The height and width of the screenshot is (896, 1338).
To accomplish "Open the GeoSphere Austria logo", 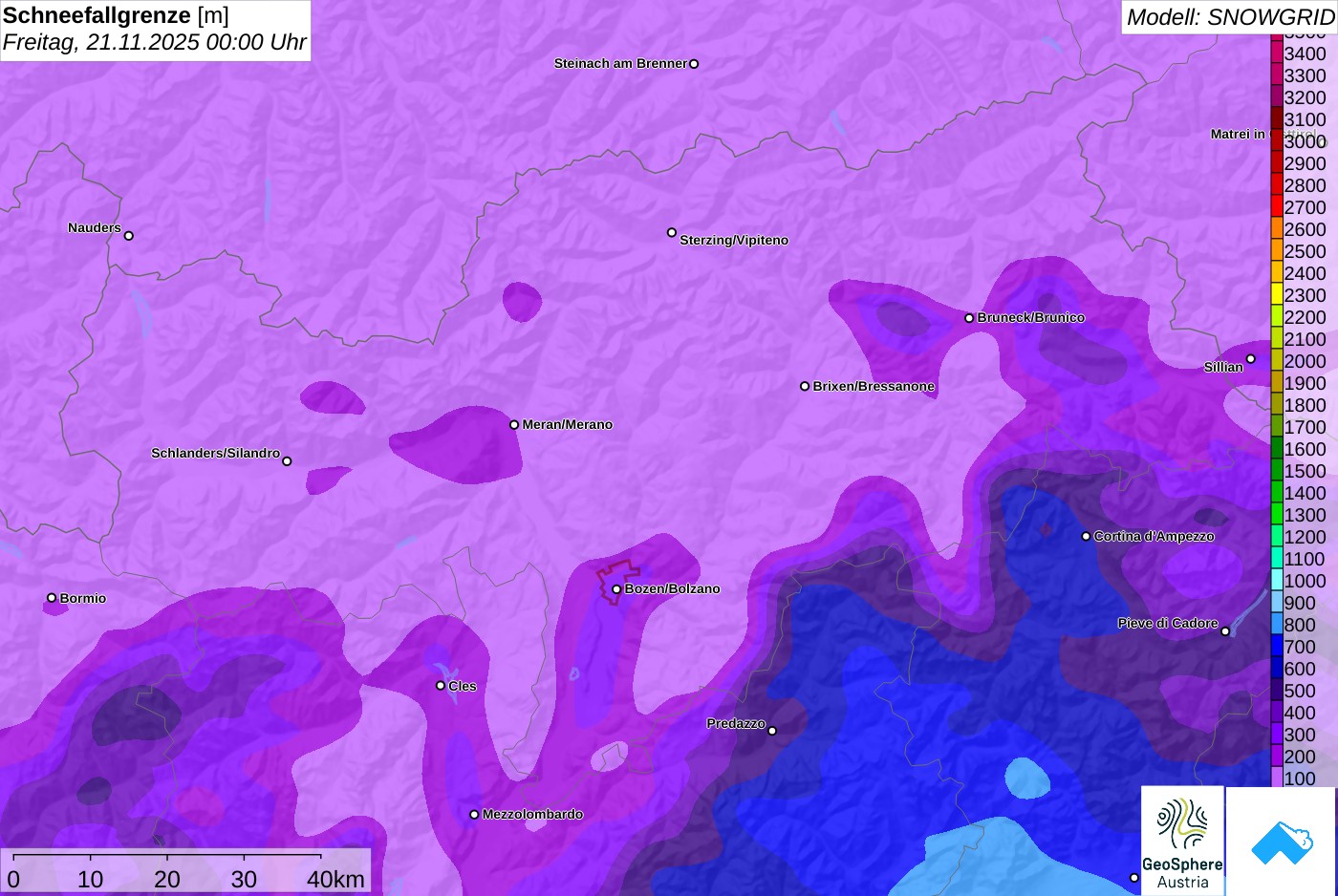I will 1182,841.
